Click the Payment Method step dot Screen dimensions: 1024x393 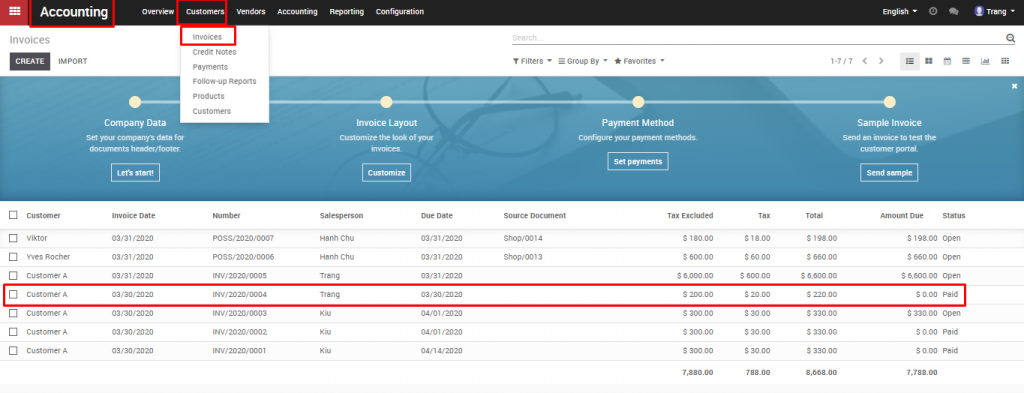point(638,102)
